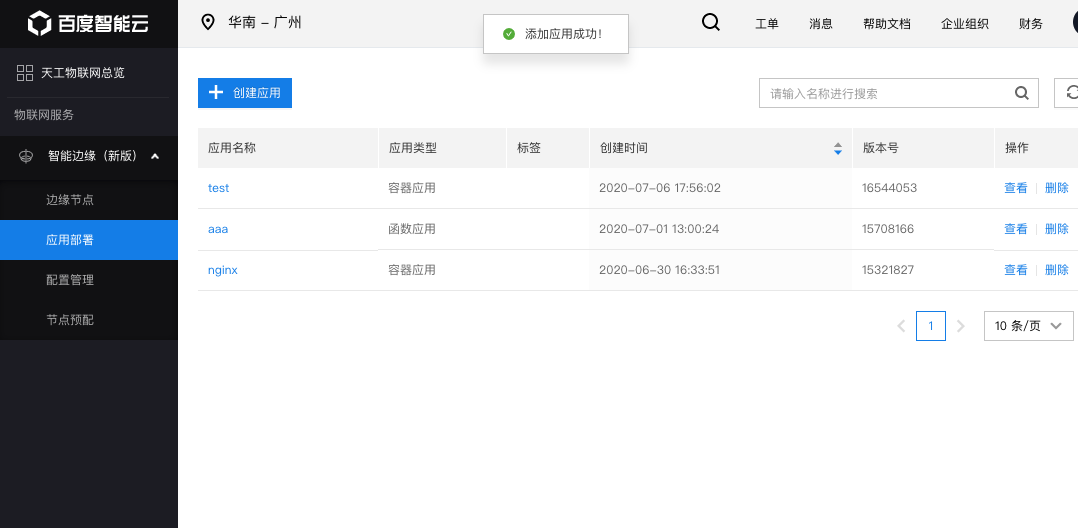The width and height of the screenshot is (1078, 528).
Task: Select 配置管理 in the sidebar
Action: click(89, 280)
